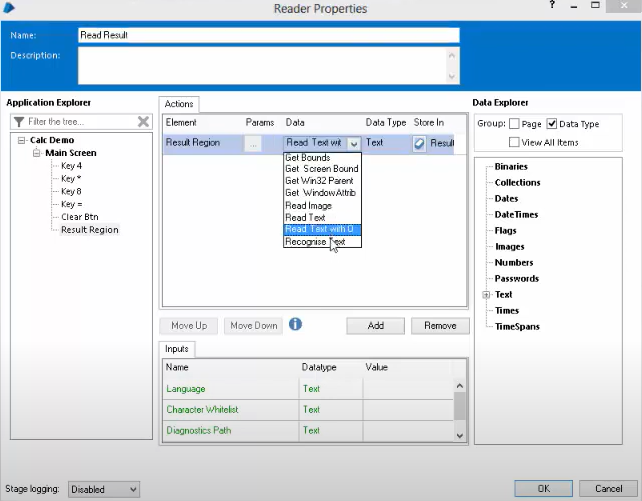Uncheck the Data Type group checkbox
The height and width of the screenshot is (501, 642).
pyautogui.click(x=552, y=124)
